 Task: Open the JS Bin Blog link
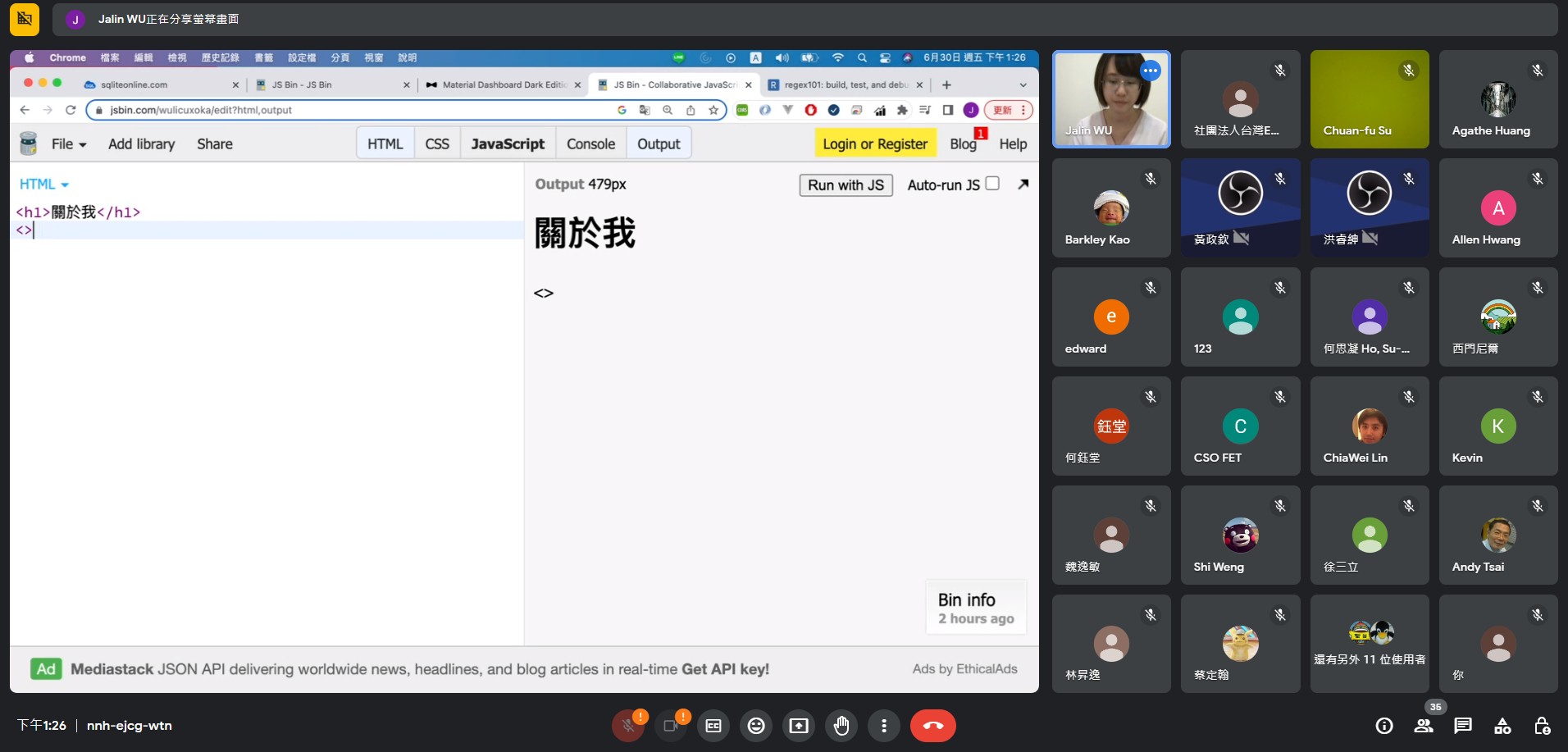[x=964, y=144]
